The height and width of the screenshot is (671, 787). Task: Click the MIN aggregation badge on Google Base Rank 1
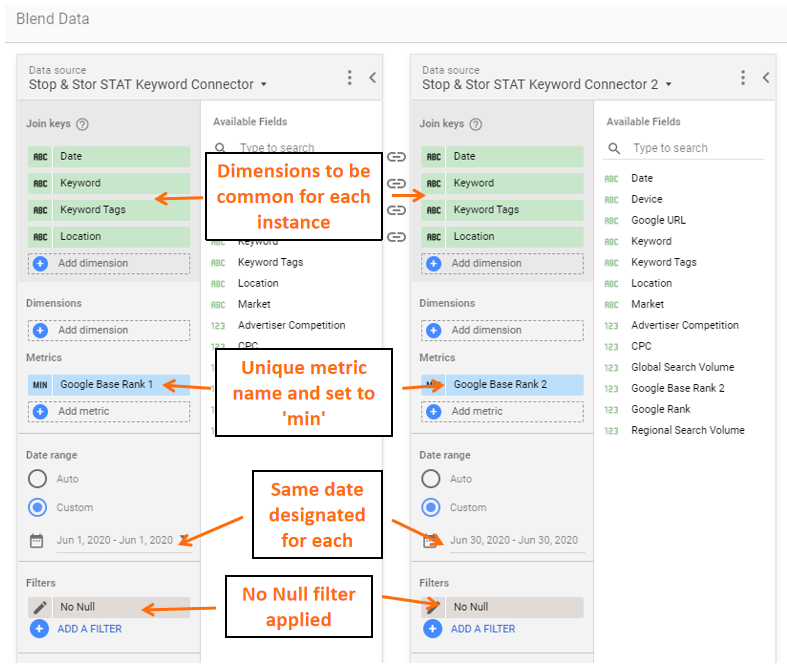[x=40, y=385]
